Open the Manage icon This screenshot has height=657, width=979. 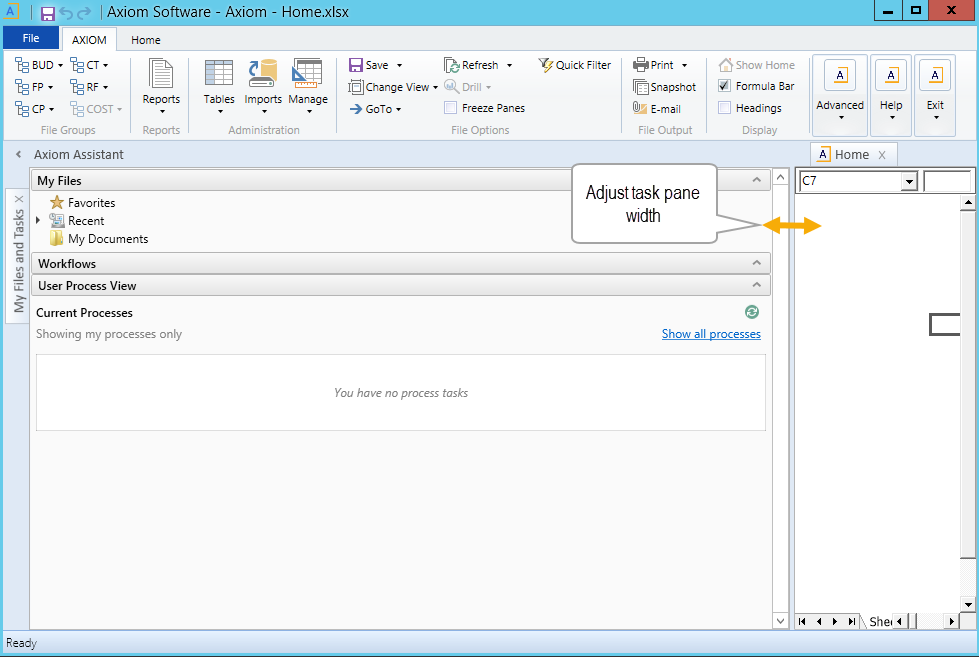[307, 73]
